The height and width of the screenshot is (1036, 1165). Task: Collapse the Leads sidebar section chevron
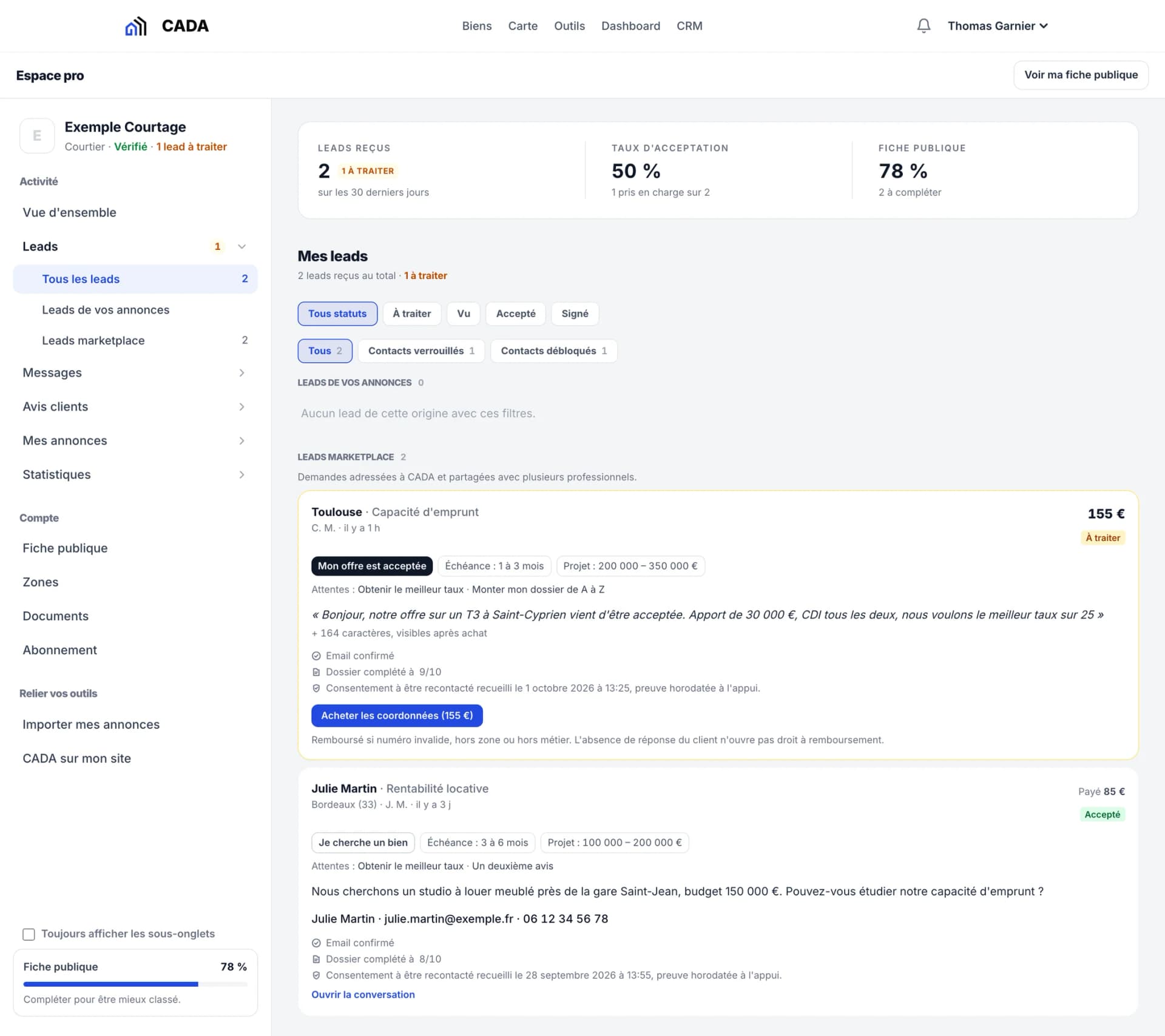[241, 246]
